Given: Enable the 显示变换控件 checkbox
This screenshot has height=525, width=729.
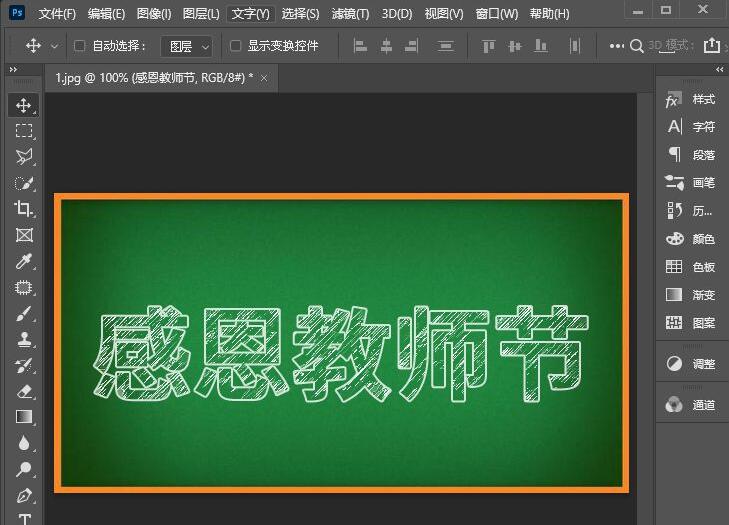Looking at the screenshot, I should point(236,46).
